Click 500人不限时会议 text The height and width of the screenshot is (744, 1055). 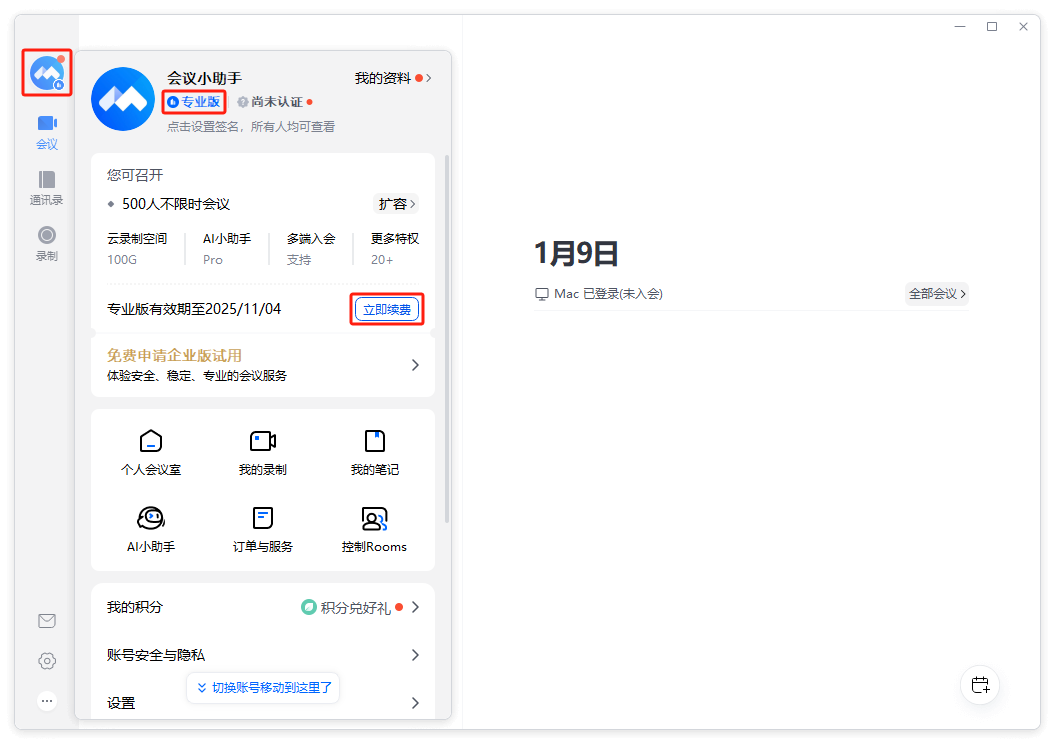pyautogui.click(x=176, y=204)
